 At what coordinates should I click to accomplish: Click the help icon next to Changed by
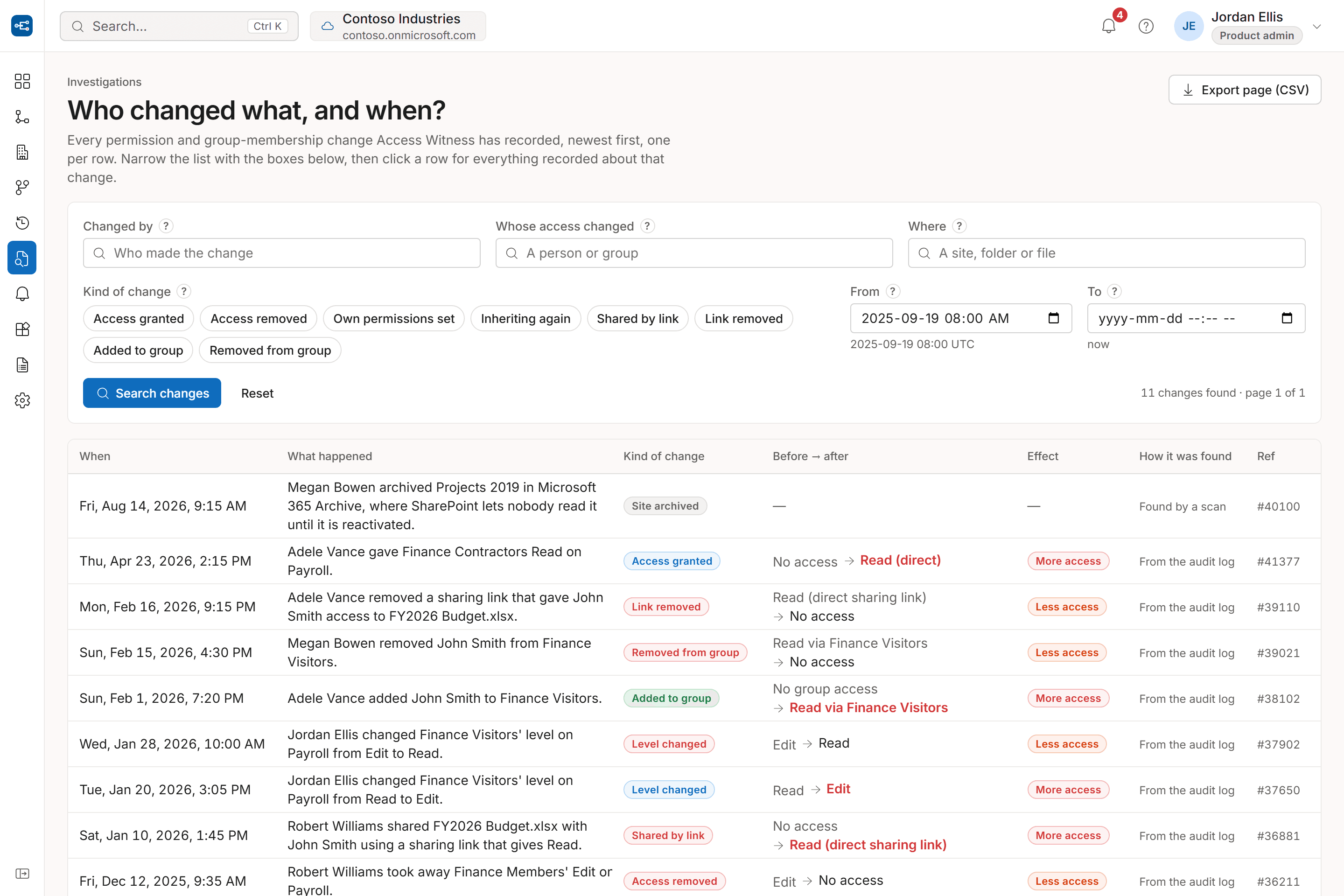click(166, 226)
